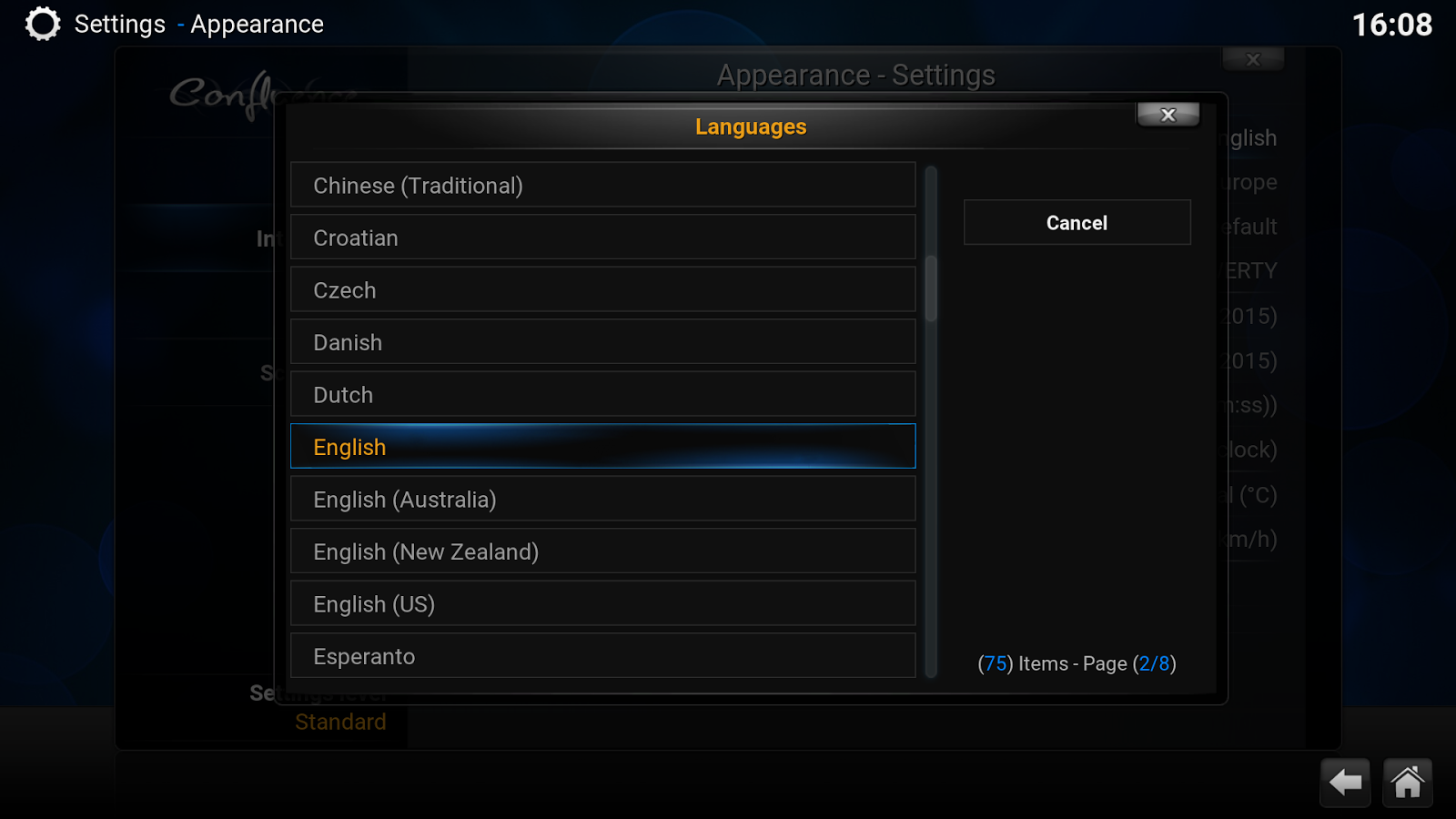Image resolution: width=1456 pixels, height=819 pixels.
Task: Select English (Australia)
Action: click(603, 500)
